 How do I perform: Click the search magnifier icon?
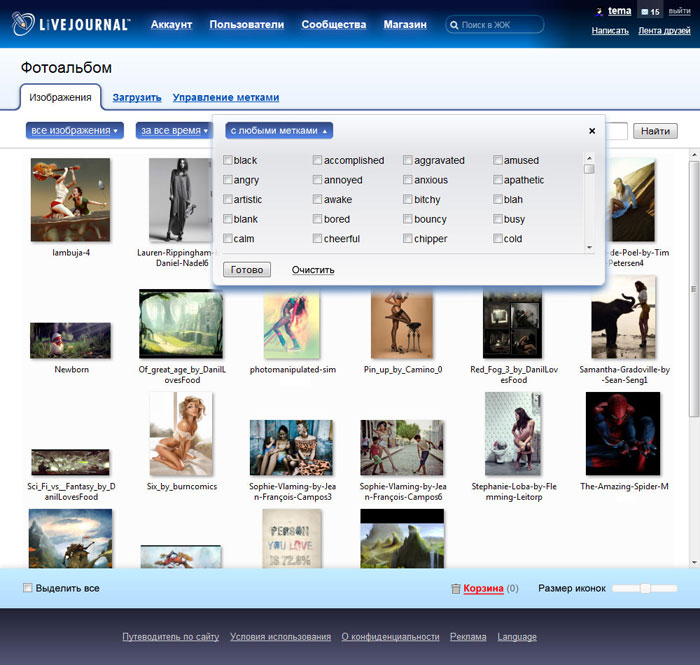455,25
